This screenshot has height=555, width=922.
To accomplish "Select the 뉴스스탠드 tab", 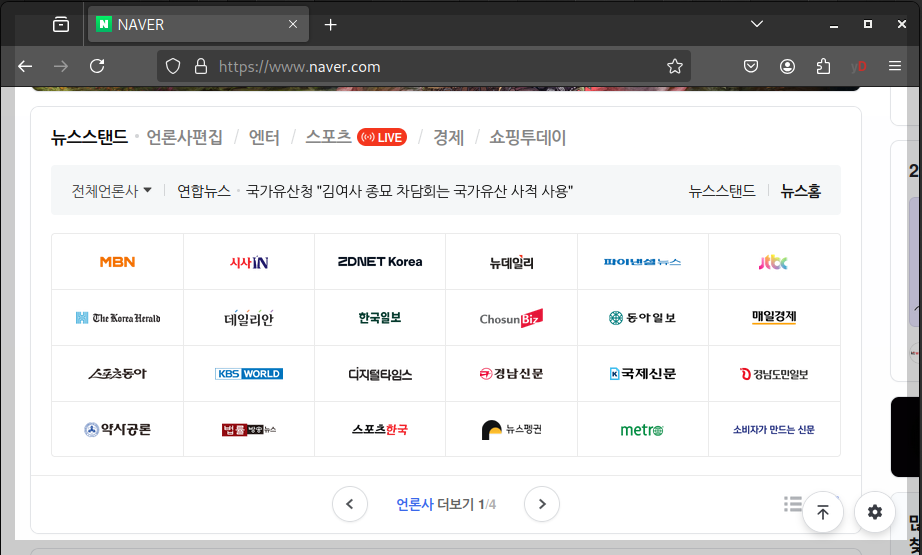I will coord(89,138).
